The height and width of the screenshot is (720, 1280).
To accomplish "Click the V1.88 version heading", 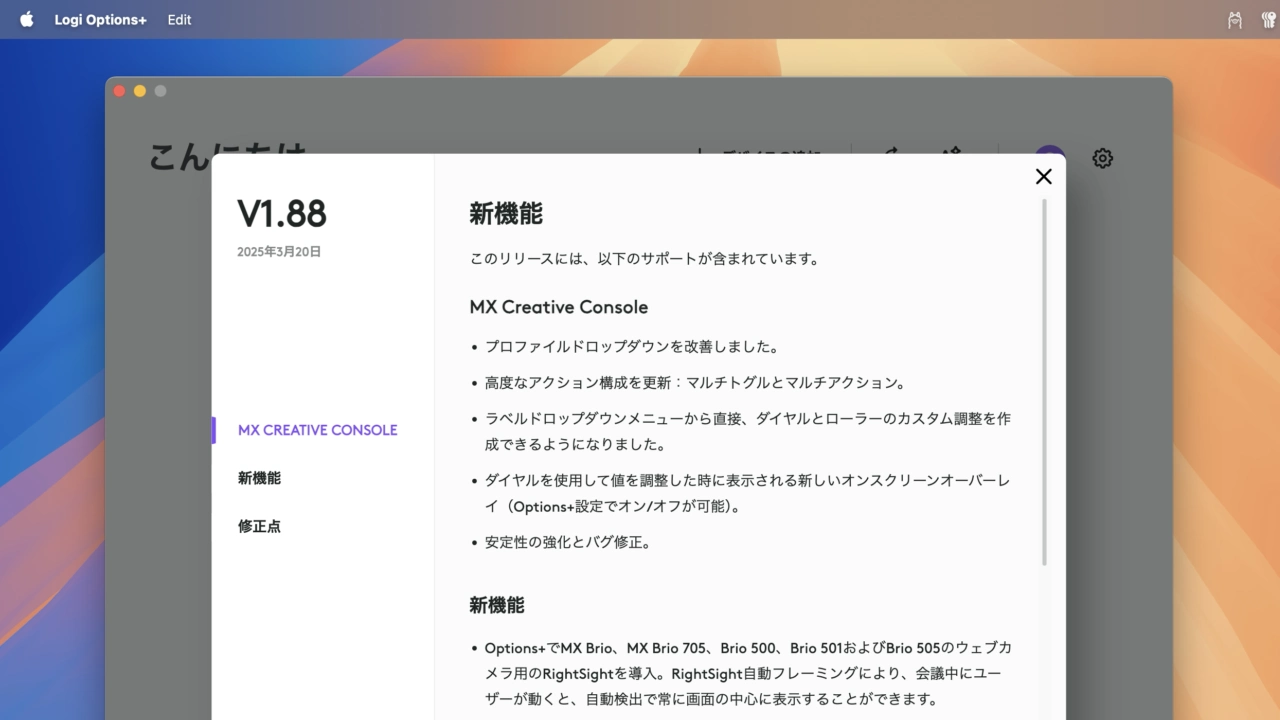I will pyautogui.click(x=281, y=214).
